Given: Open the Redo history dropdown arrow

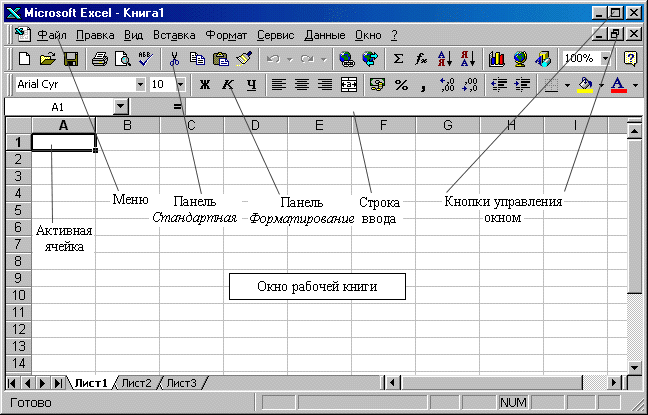Looking at the screenshot, I should click(324, 60).
